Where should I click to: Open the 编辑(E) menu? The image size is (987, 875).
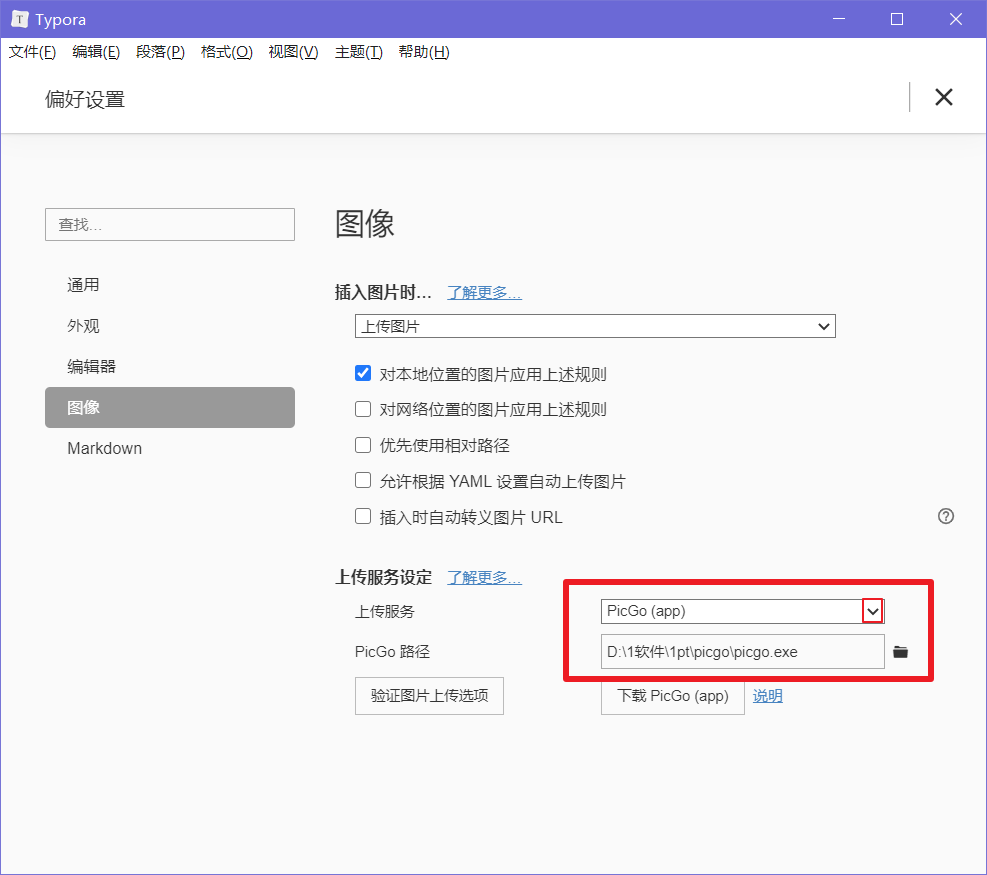click(96, 52)
